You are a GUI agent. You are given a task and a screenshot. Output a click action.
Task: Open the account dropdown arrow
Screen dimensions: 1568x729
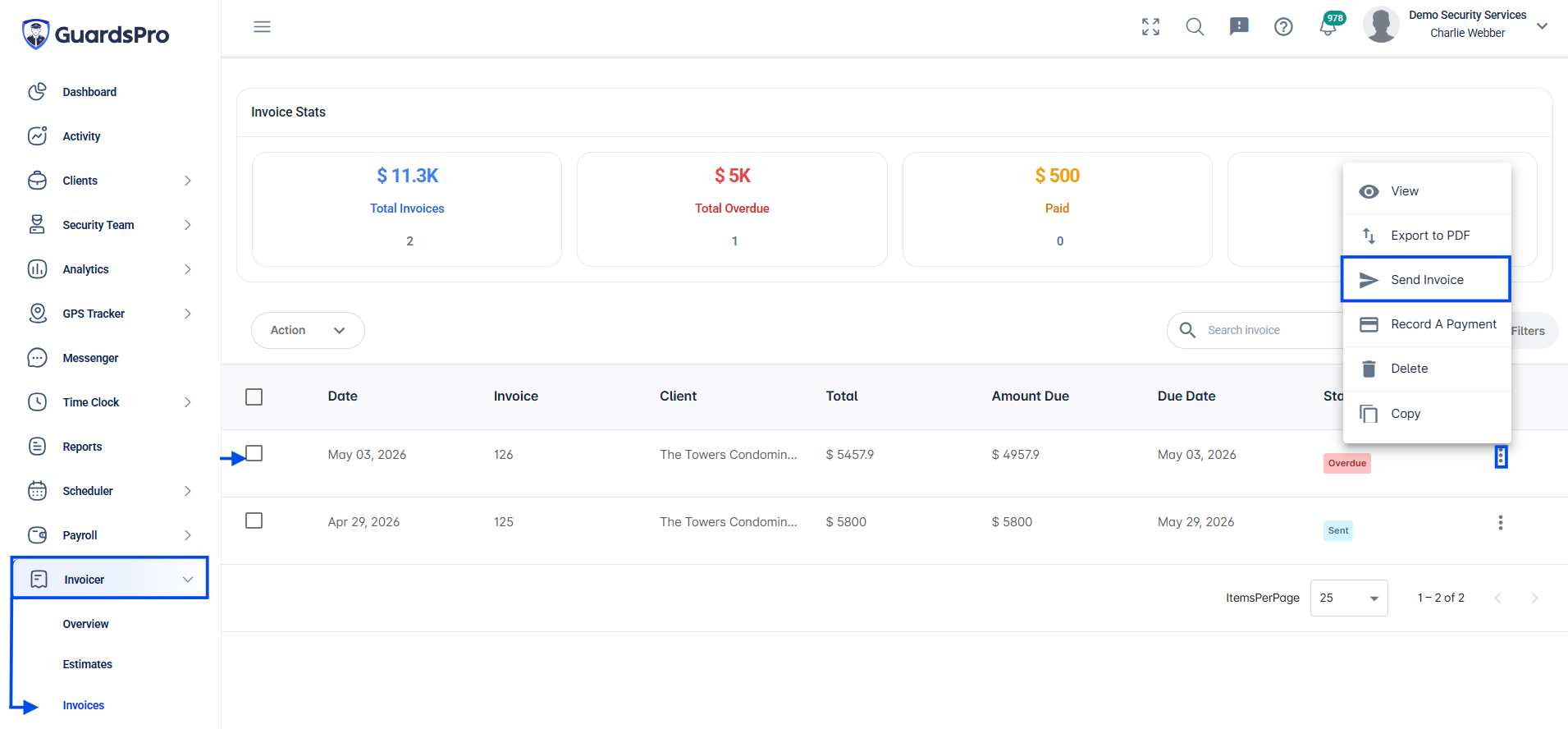[x=1542, y=26]
